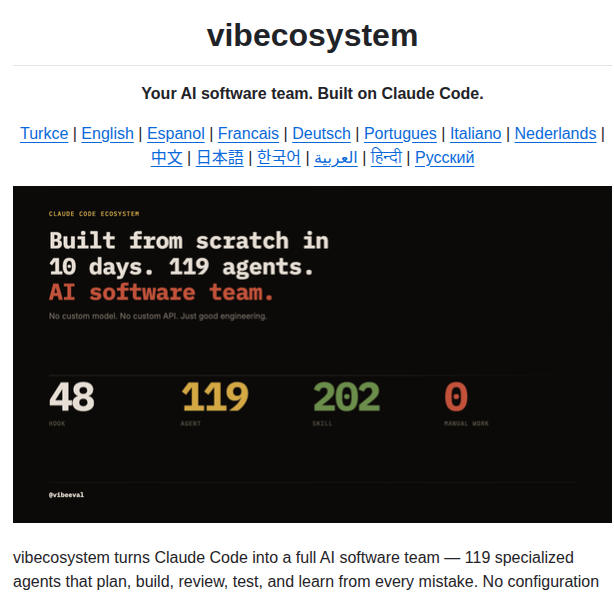Image resolution: width=614 pixels, height=594 pixels.
Task: Open the العربية Arabic link
Action: (x=336, y=159)
